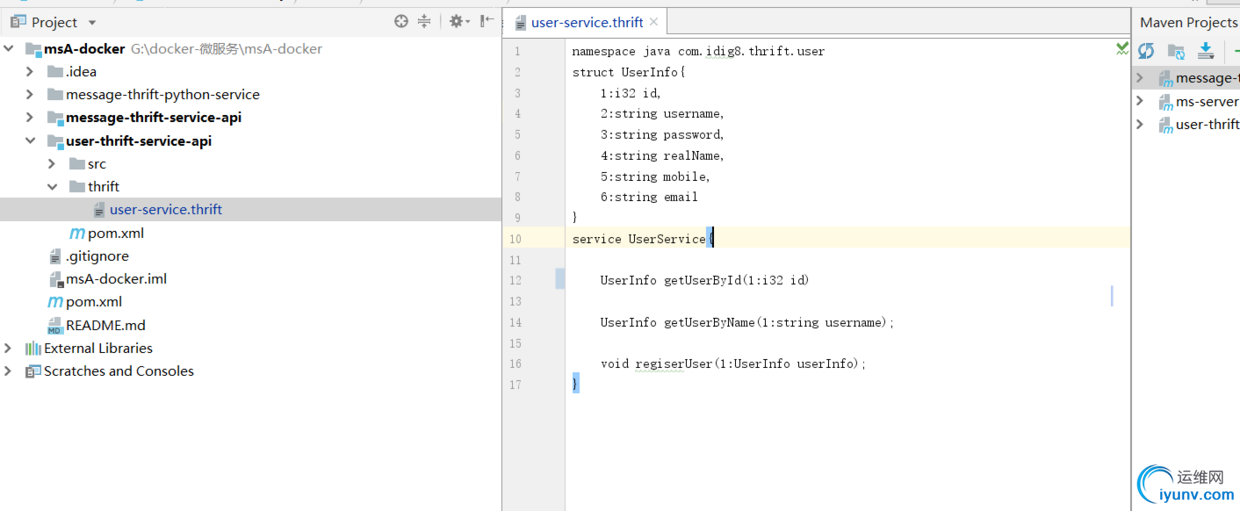This screenshot has height=511, width=1240.
Task: Click regiserUser method line
Action: point(733,364)
